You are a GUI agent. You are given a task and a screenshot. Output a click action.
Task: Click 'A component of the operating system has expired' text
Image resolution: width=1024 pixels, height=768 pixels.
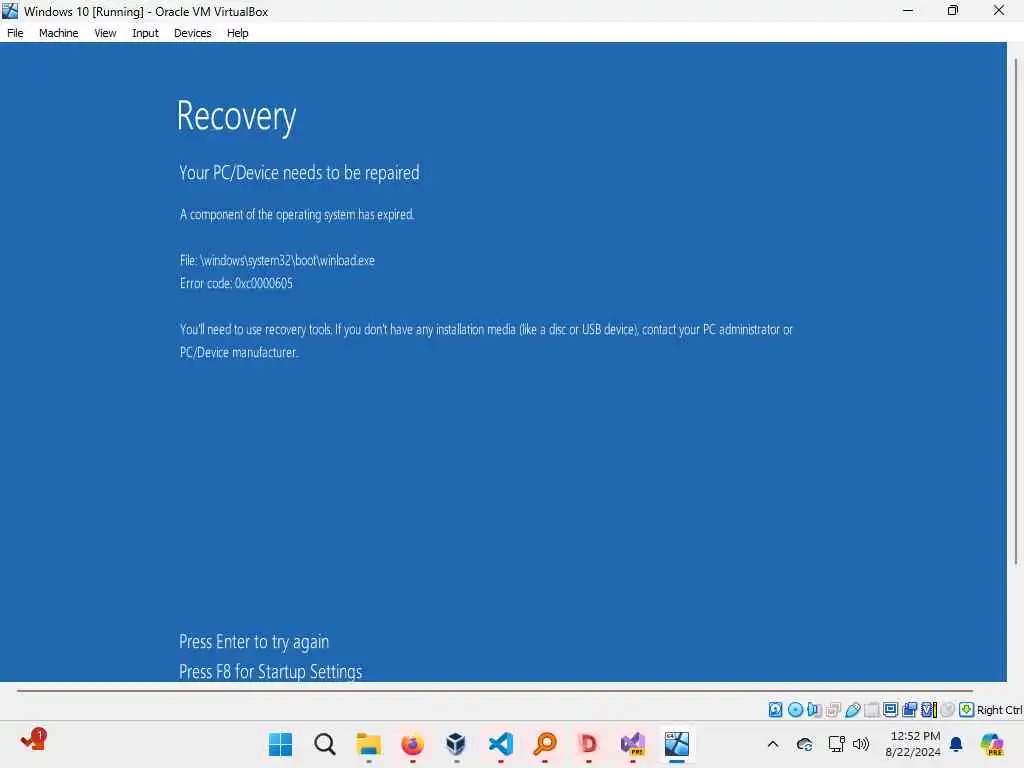tap(297, 214)
